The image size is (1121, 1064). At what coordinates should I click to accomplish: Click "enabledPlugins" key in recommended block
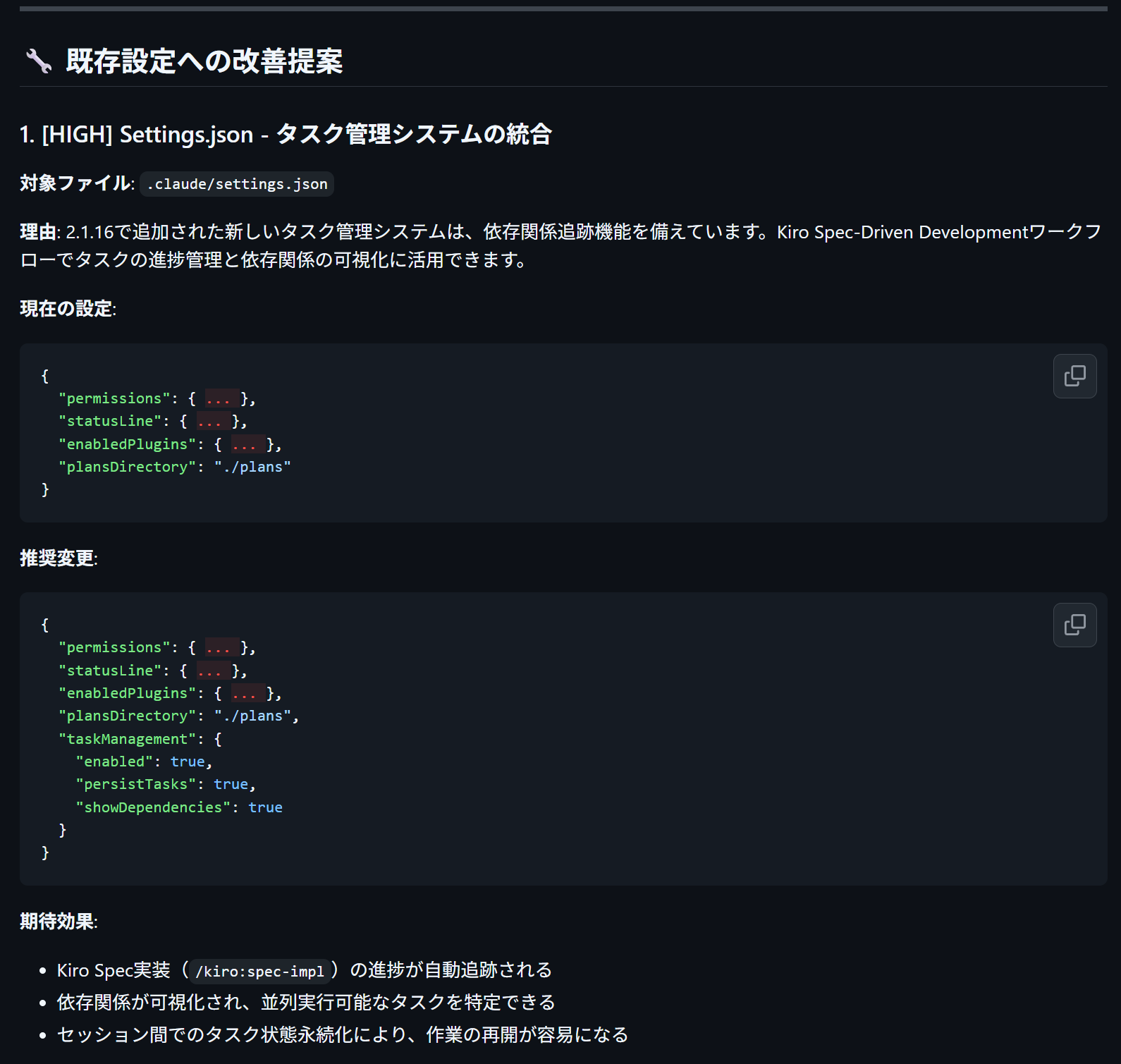(x=128, y=693)
